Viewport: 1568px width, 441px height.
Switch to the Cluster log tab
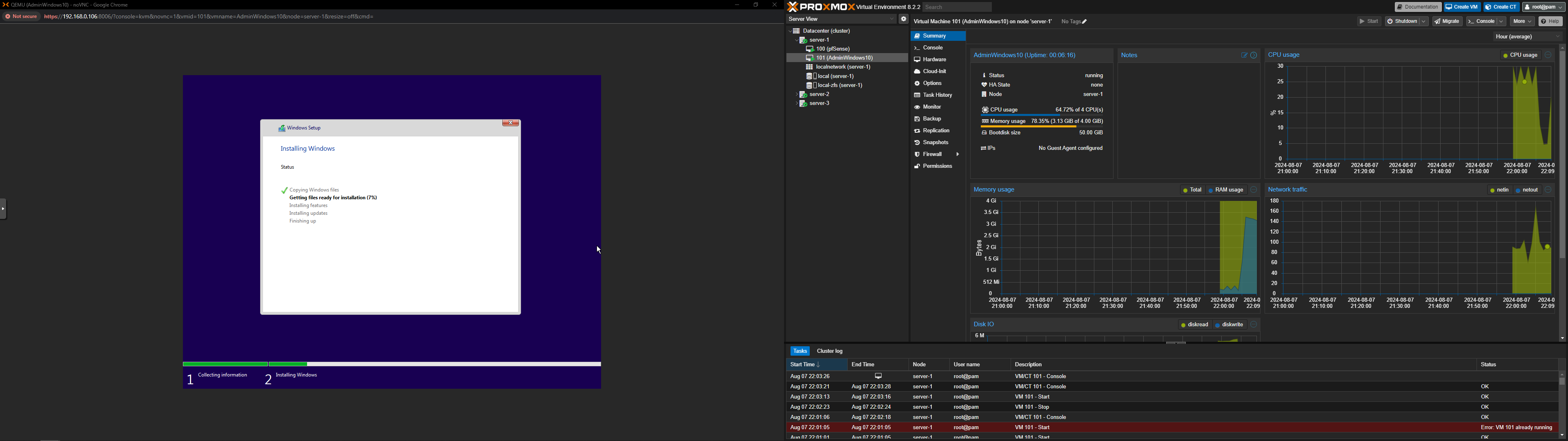pos(830,352)
